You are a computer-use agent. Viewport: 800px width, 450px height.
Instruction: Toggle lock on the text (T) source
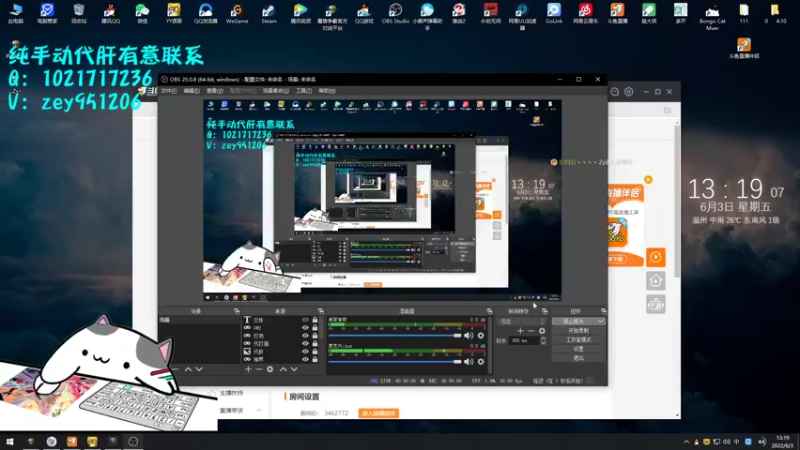click(x=315, y=320)
